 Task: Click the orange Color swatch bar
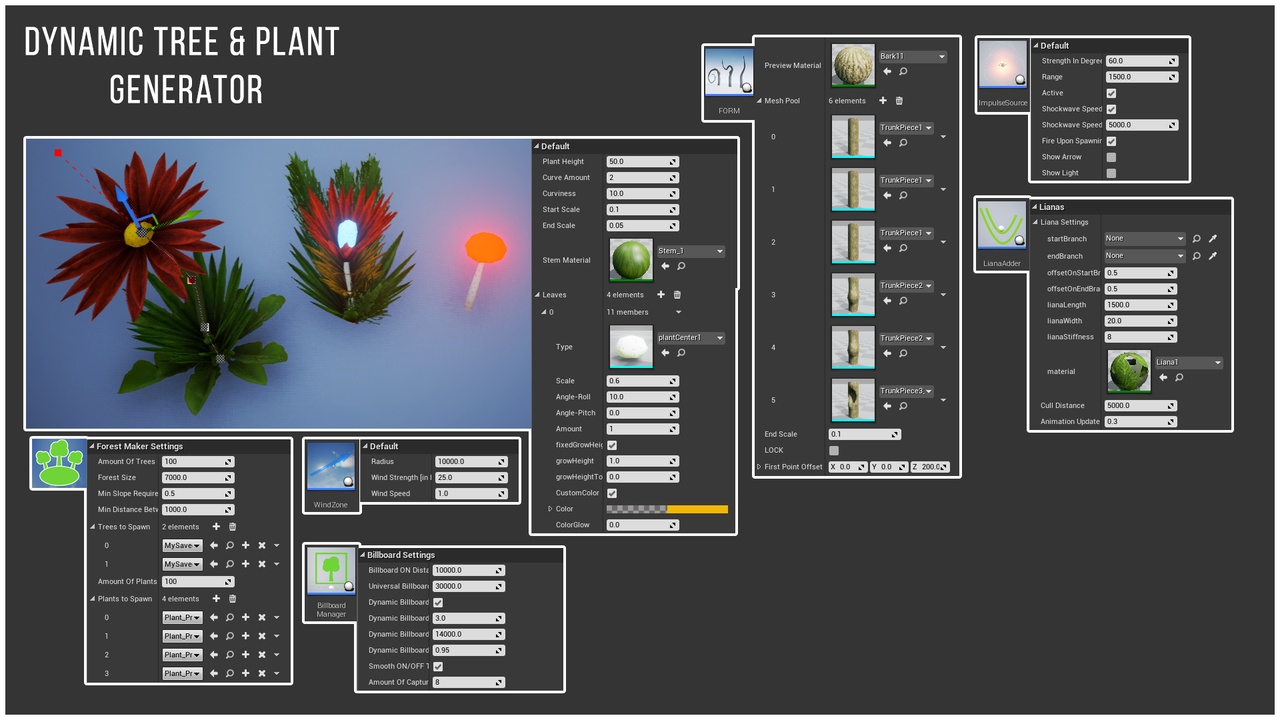click(697, 509)
